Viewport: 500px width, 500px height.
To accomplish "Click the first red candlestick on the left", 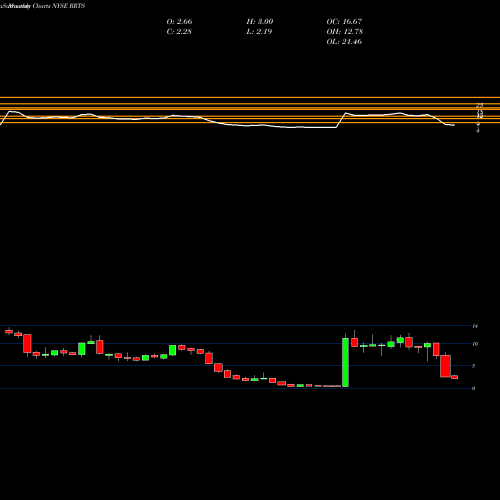I will click(9, 331).
